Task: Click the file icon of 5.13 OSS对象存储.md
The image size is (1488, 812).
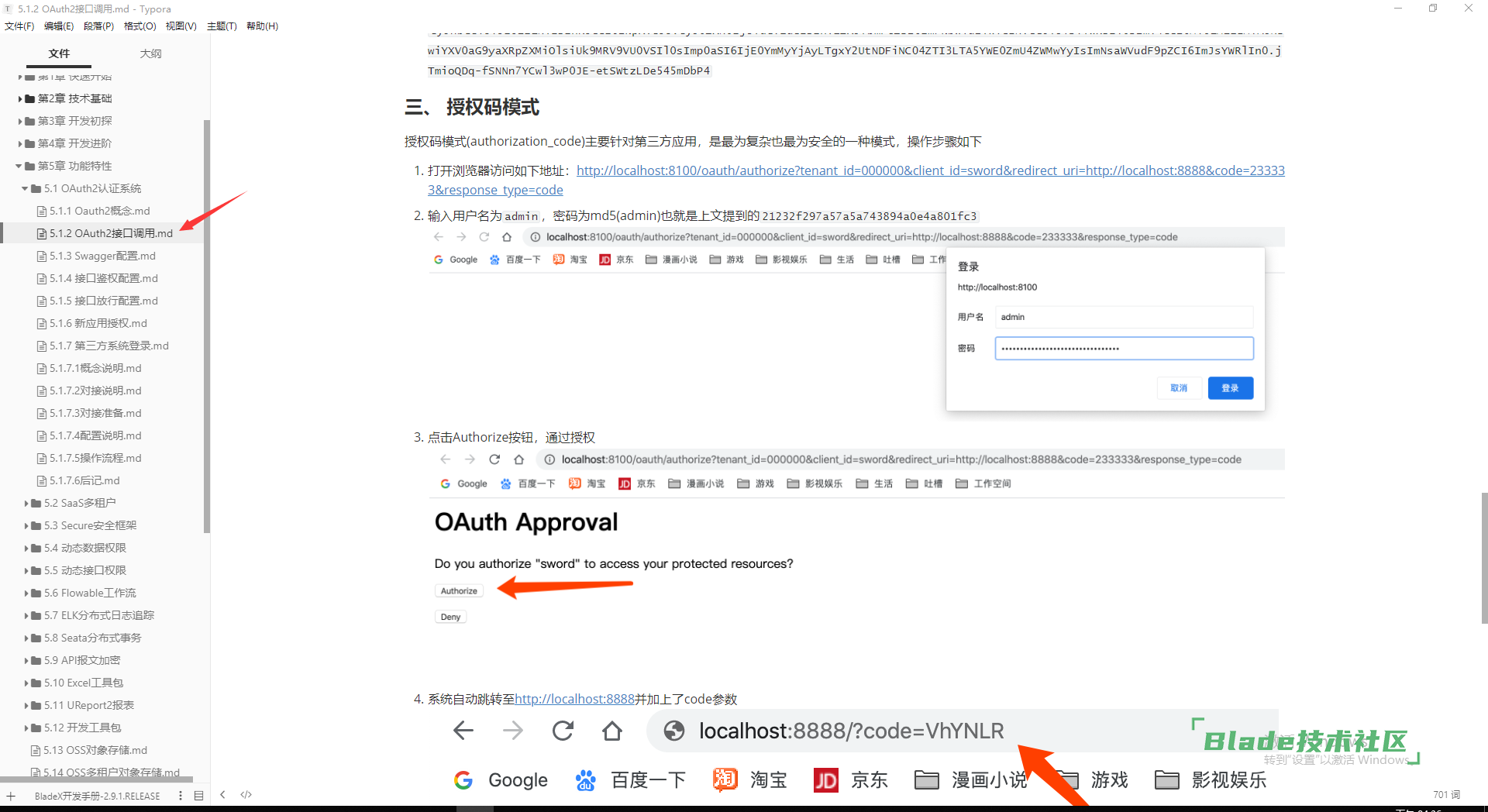Action: click(x=36, y=750)
